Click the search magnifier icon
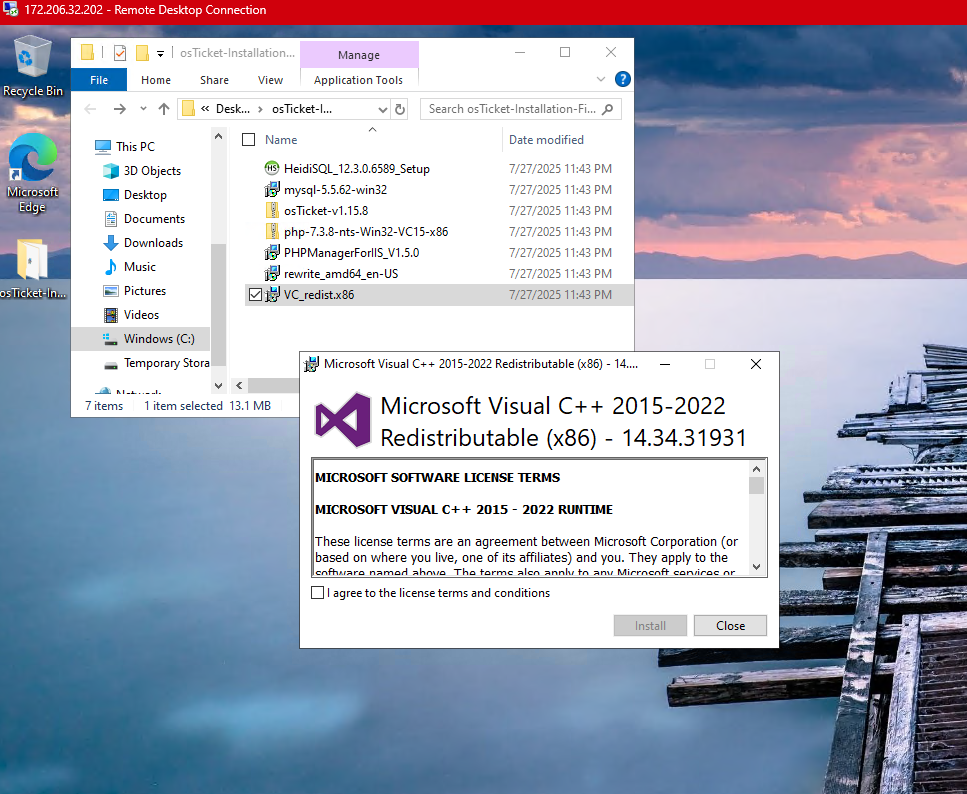The image size is (967, 794). [x=607, y=109]
